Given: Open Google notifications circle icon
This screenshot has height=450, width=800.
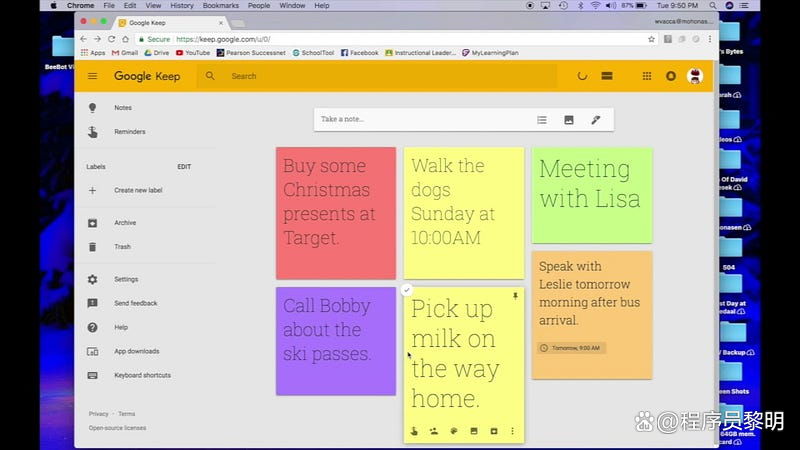Looking at the screenshot, I should point(671,76).
